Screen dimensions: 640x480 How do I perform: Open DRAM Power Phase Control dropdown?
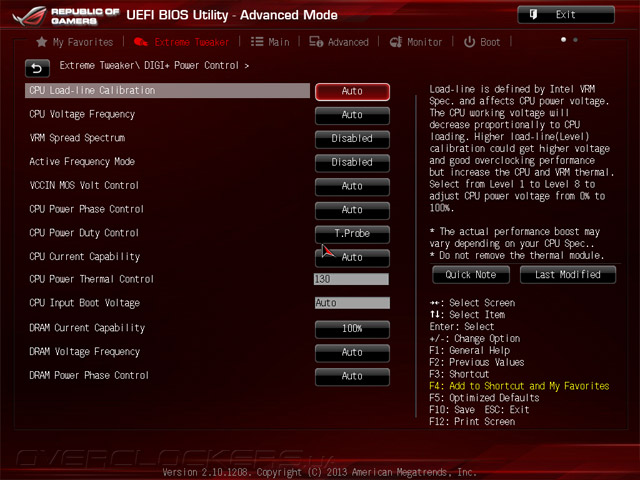pyautogui.click(x=352, y=376)
